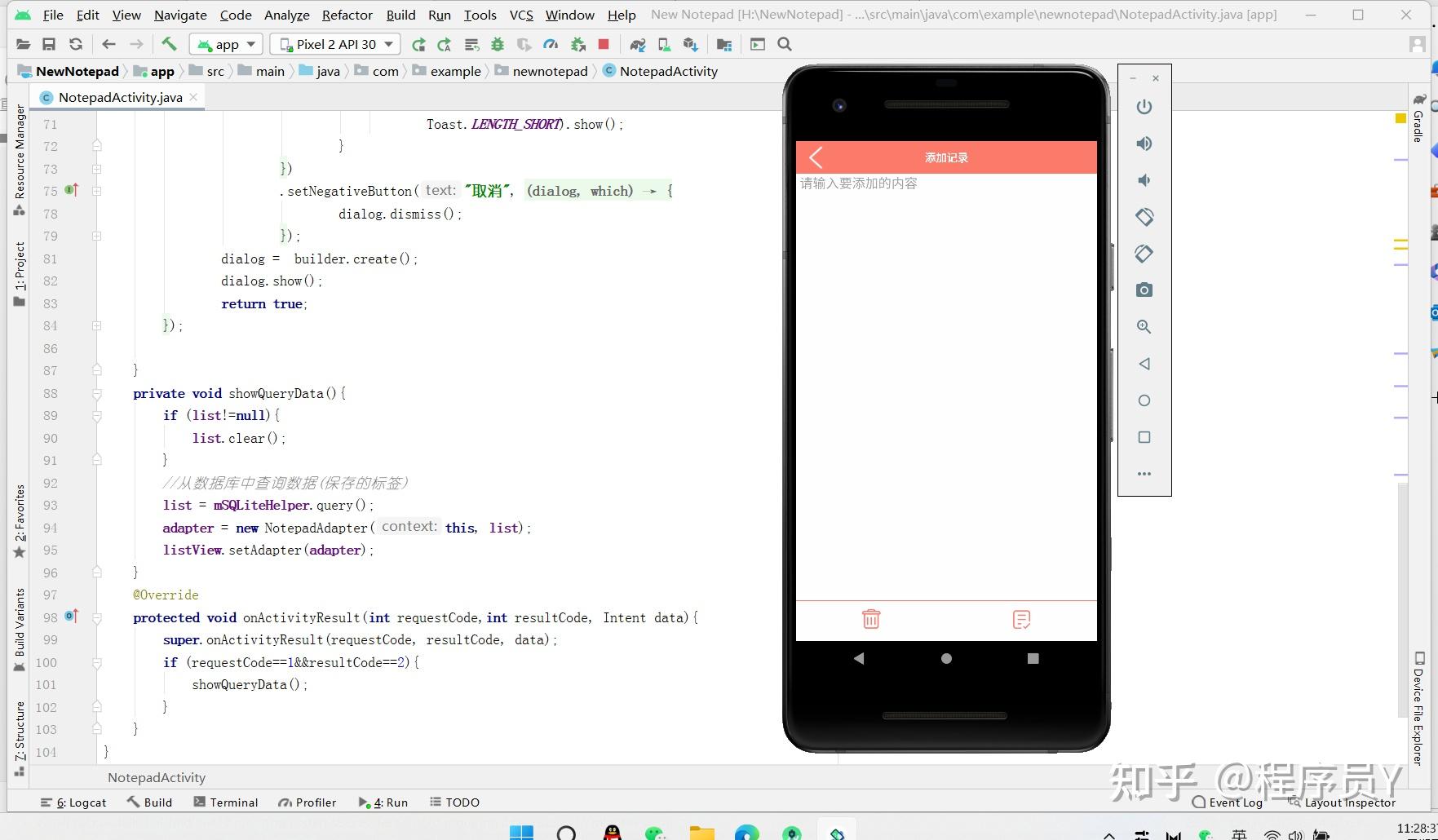Viewport: 1438px width, 840px height.
Task: Tap the back arrow in 添加记录 bar
Action: coord(815,157)
